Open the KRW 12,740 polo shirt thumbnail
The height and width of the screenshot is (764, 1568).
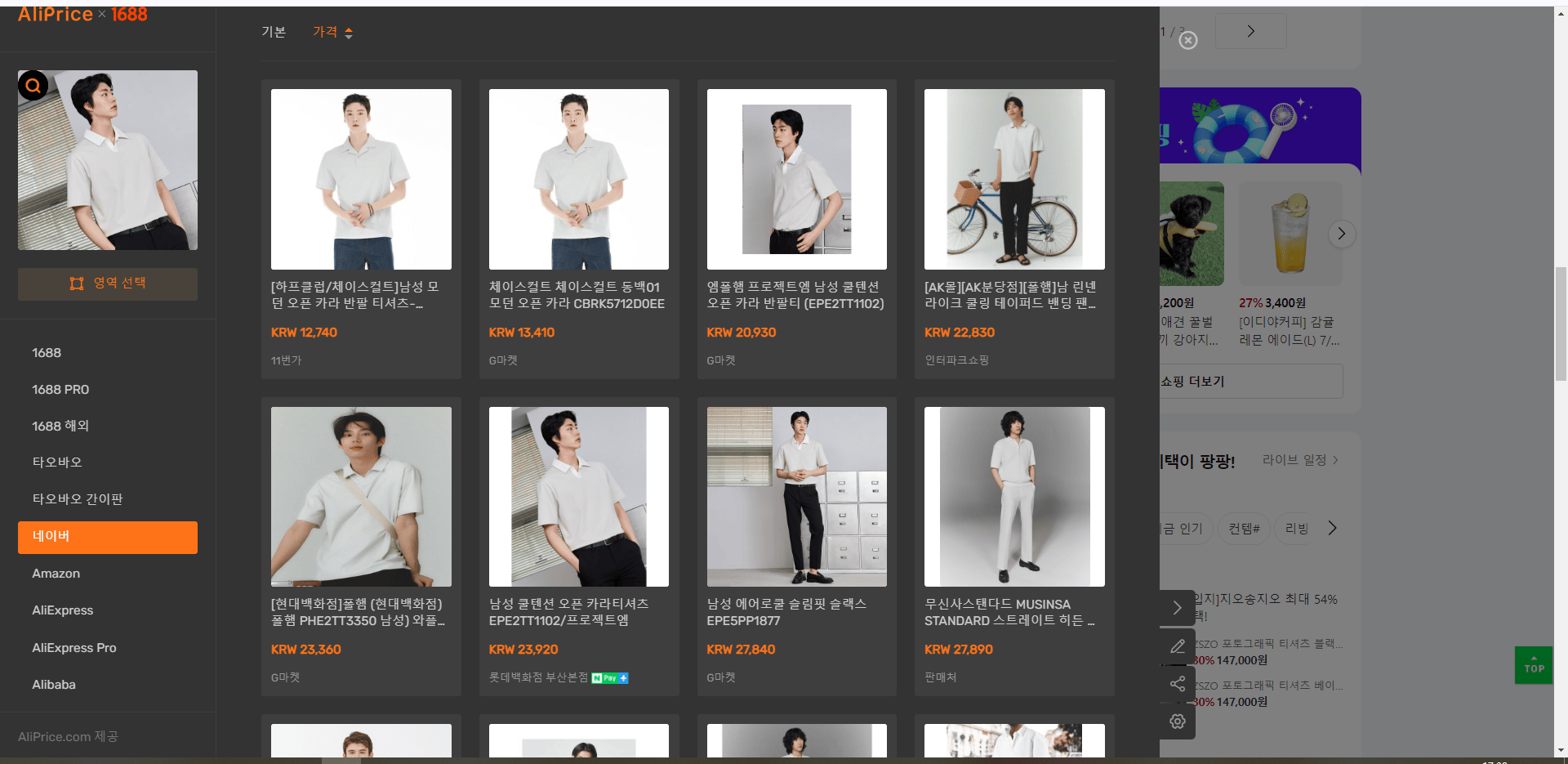click(361, 179)
